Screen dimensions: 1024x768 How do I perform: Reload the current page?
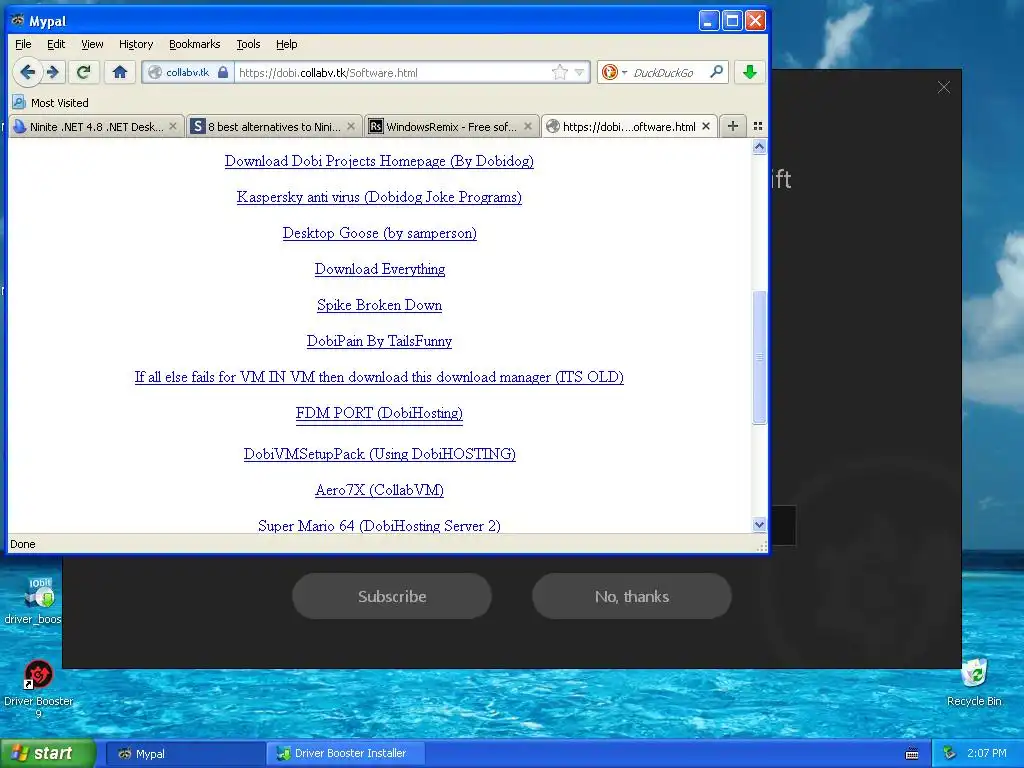point(83,72)
